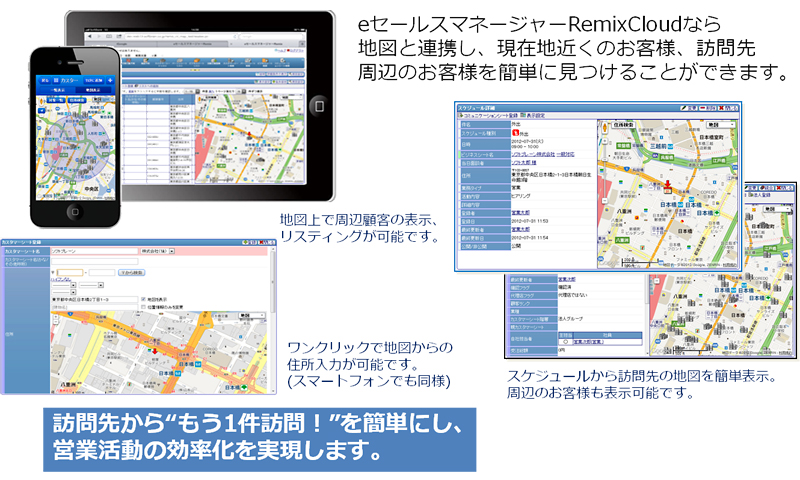Tap the plus button in the phone app header
Viewport: 800px width, 480px height.
click(110, 80)
